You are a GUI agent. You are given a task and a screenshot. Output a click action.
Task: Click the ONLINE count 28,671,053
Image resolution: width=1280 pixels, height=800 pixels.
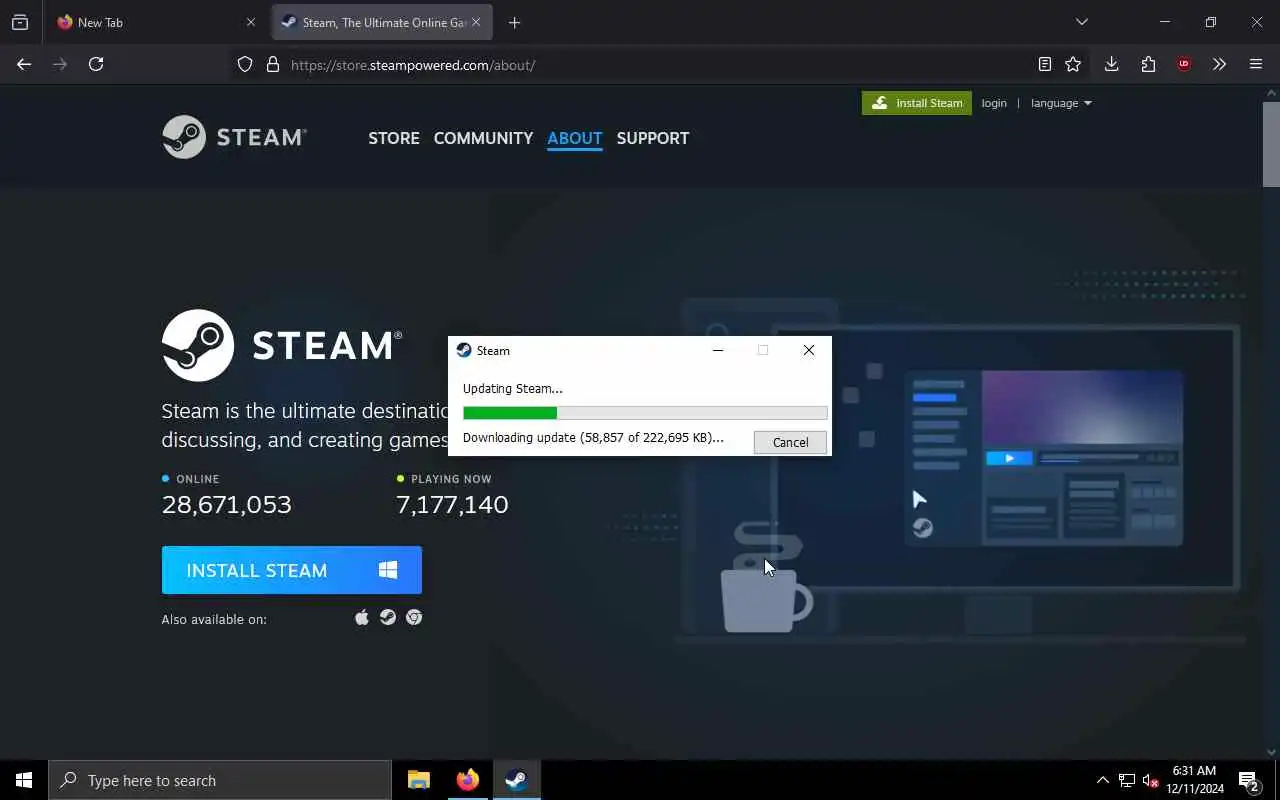(227, 504)
